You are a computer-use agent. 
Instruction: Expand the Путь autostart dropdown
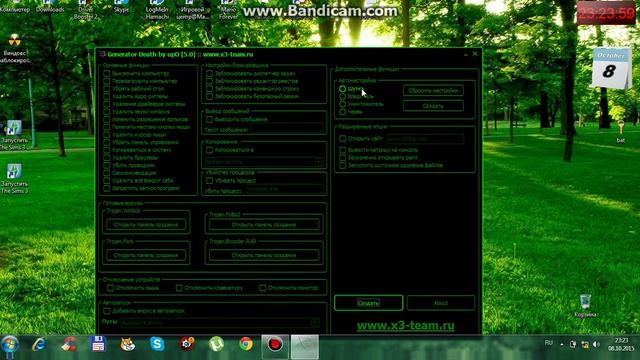[x=315, y=322]
